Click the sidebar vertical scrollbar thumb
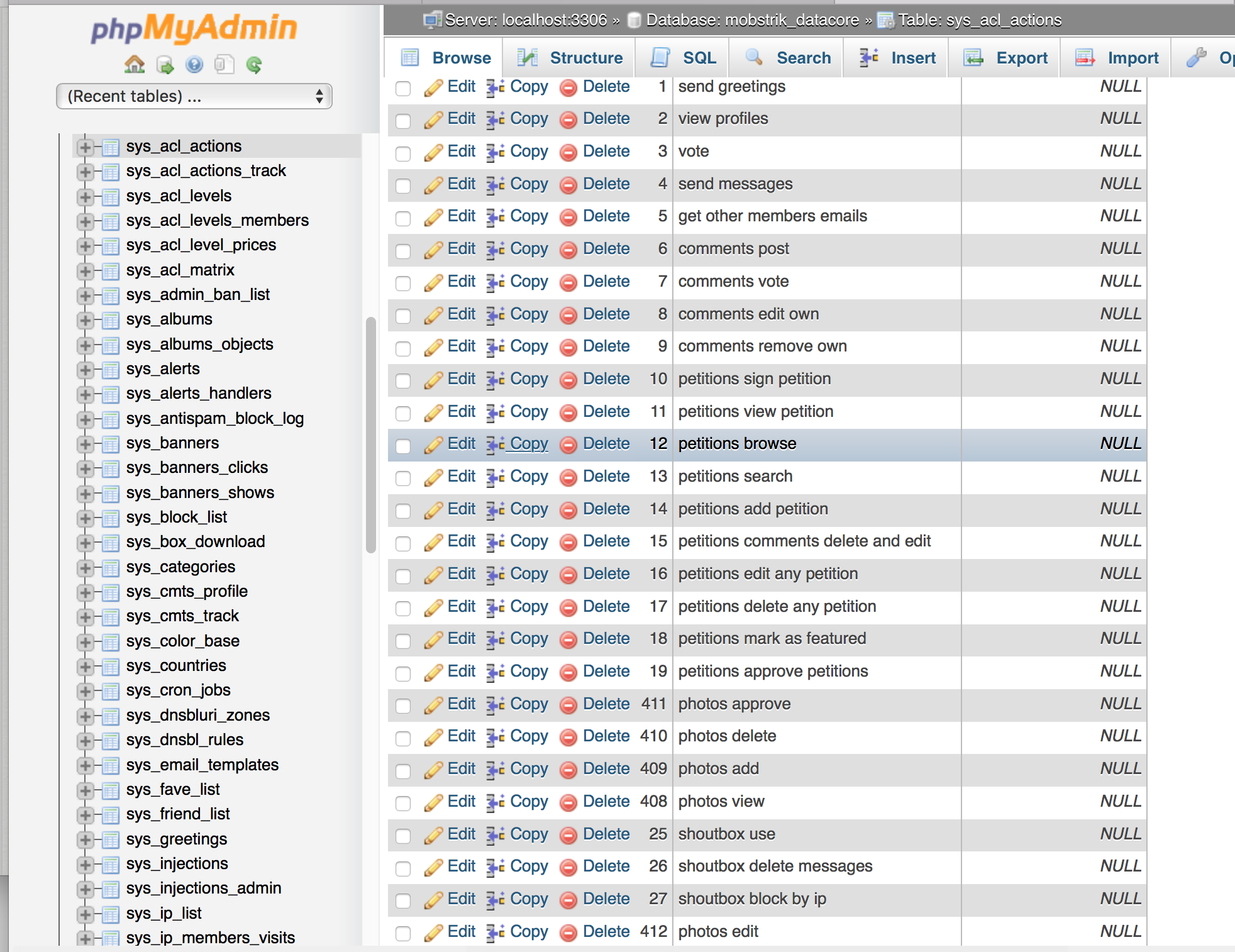The height and width of the screenshot is (952, 1235). click(x=370, y=434)
